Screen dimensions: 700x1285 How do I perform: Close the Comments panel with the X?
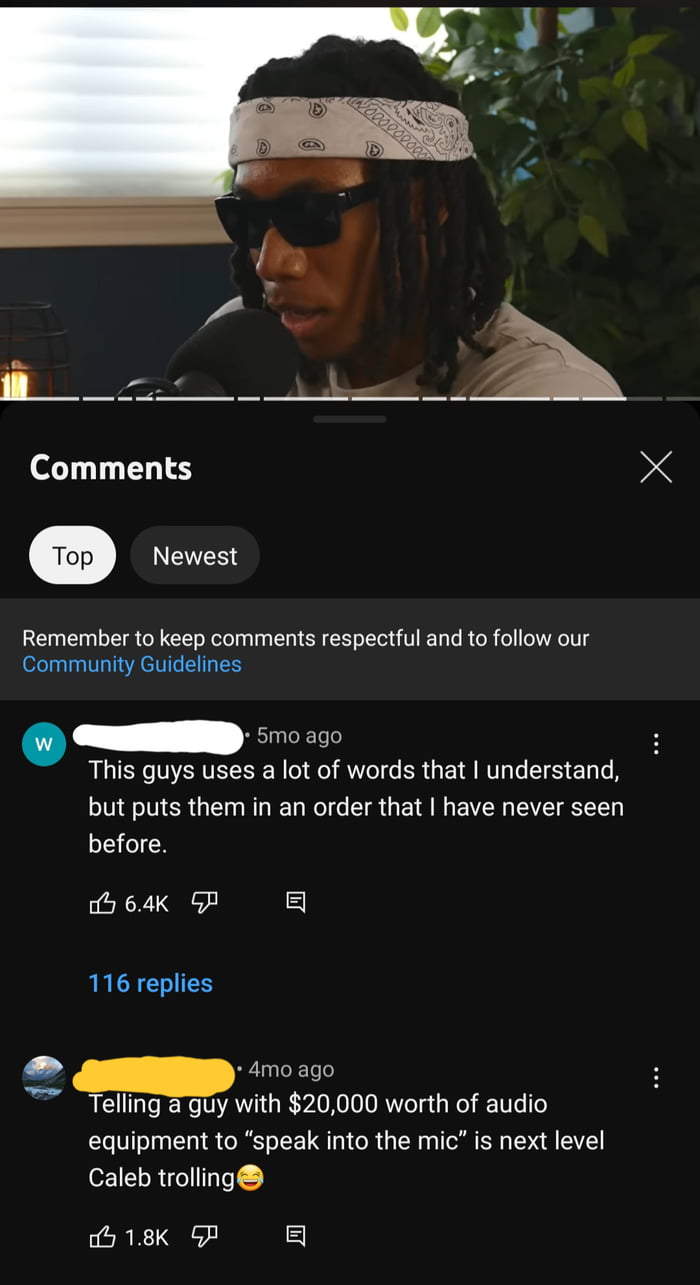click(656, 467)
